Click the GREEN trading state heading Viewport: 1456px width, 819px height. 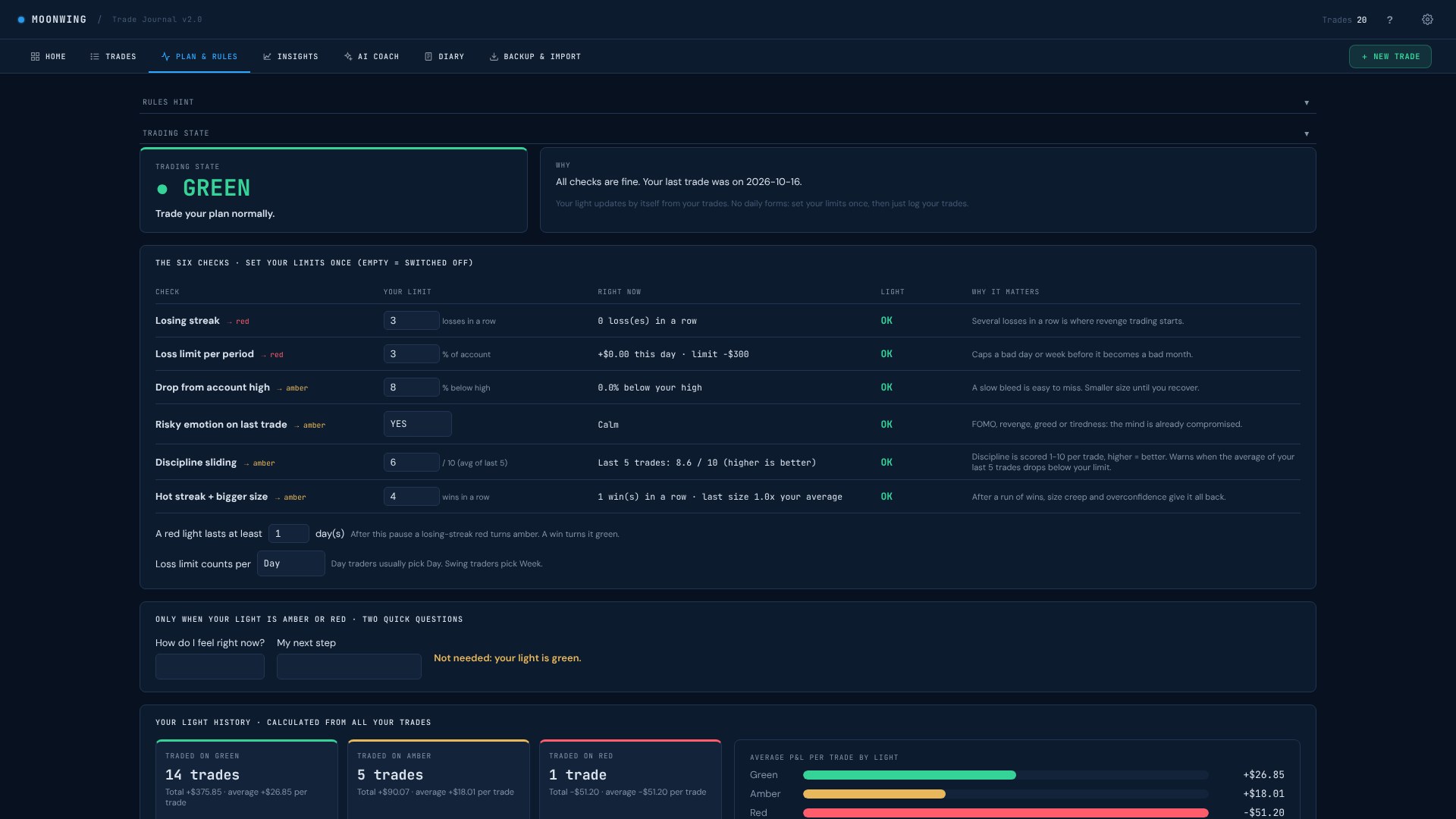(x=216, y=188)
